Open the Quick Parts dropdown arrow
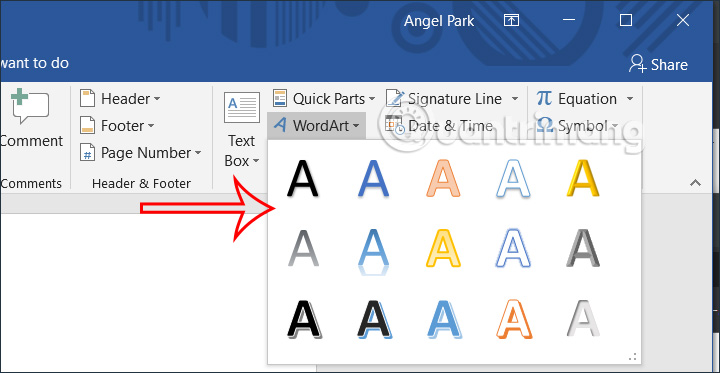Image resolution: width=720 pixels, height=373 pixels. pos(371,99)
